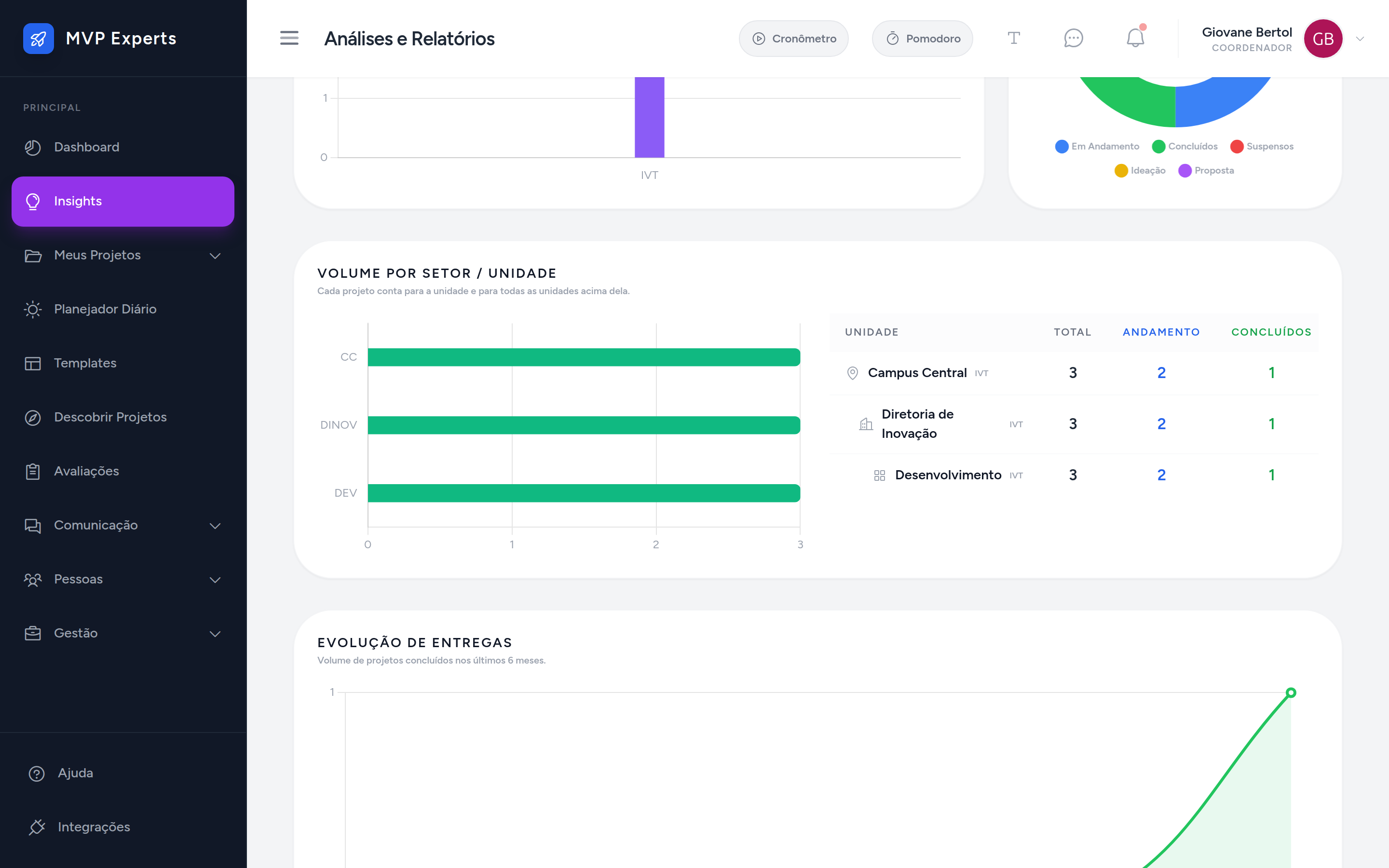Click the MVP Experts rocket logo

point(39,39)
